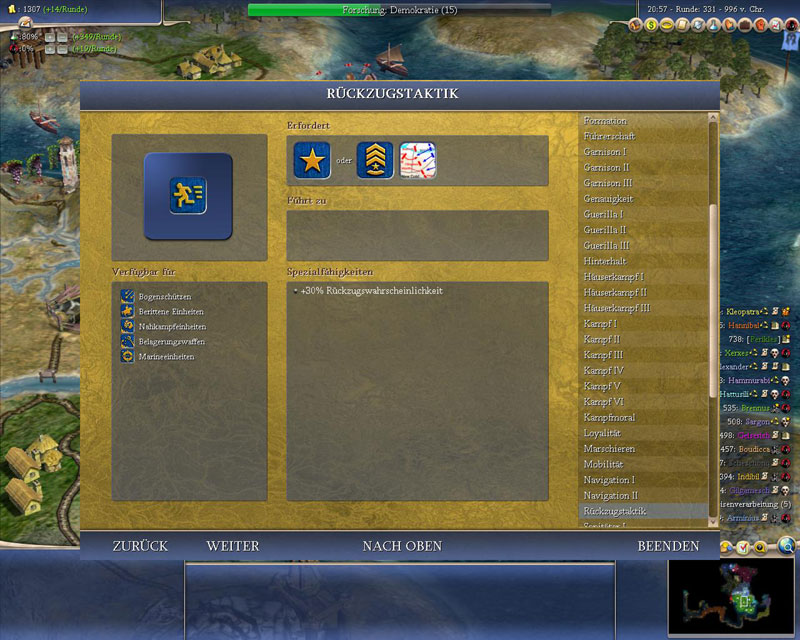Image resolution: width=800 pixels, height=640 pixels.
Task: Click the globe with magnifier icon
Action: 786,546
